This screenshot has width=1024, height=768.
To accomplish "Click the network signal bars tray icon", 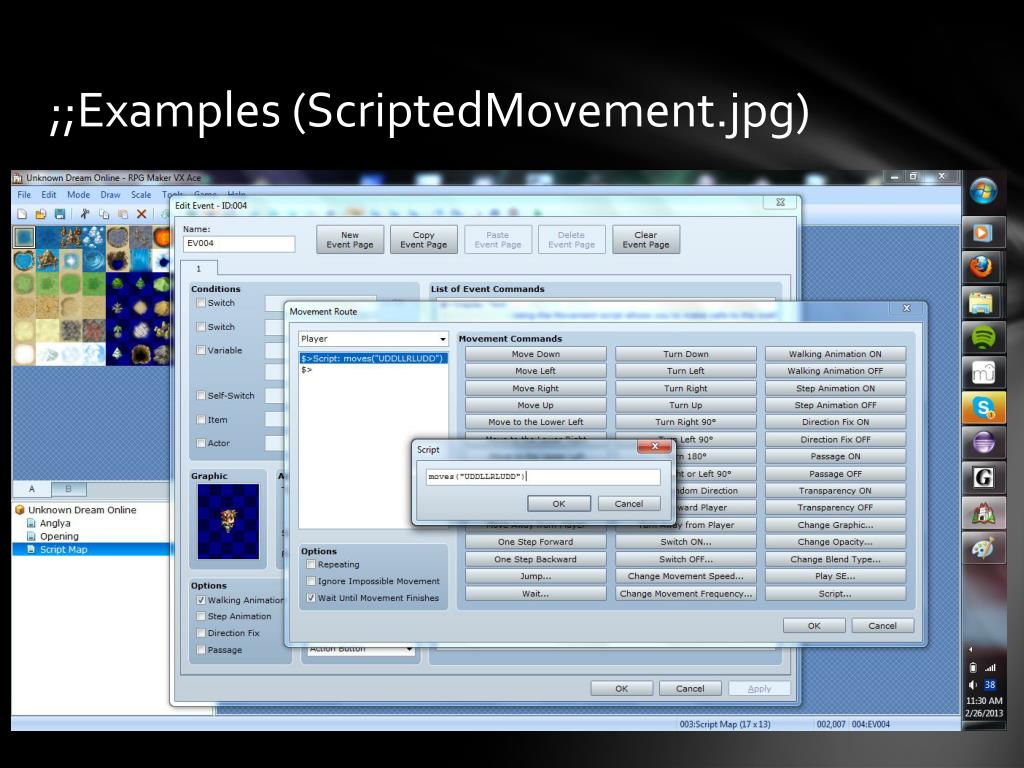I will (991, 667).
